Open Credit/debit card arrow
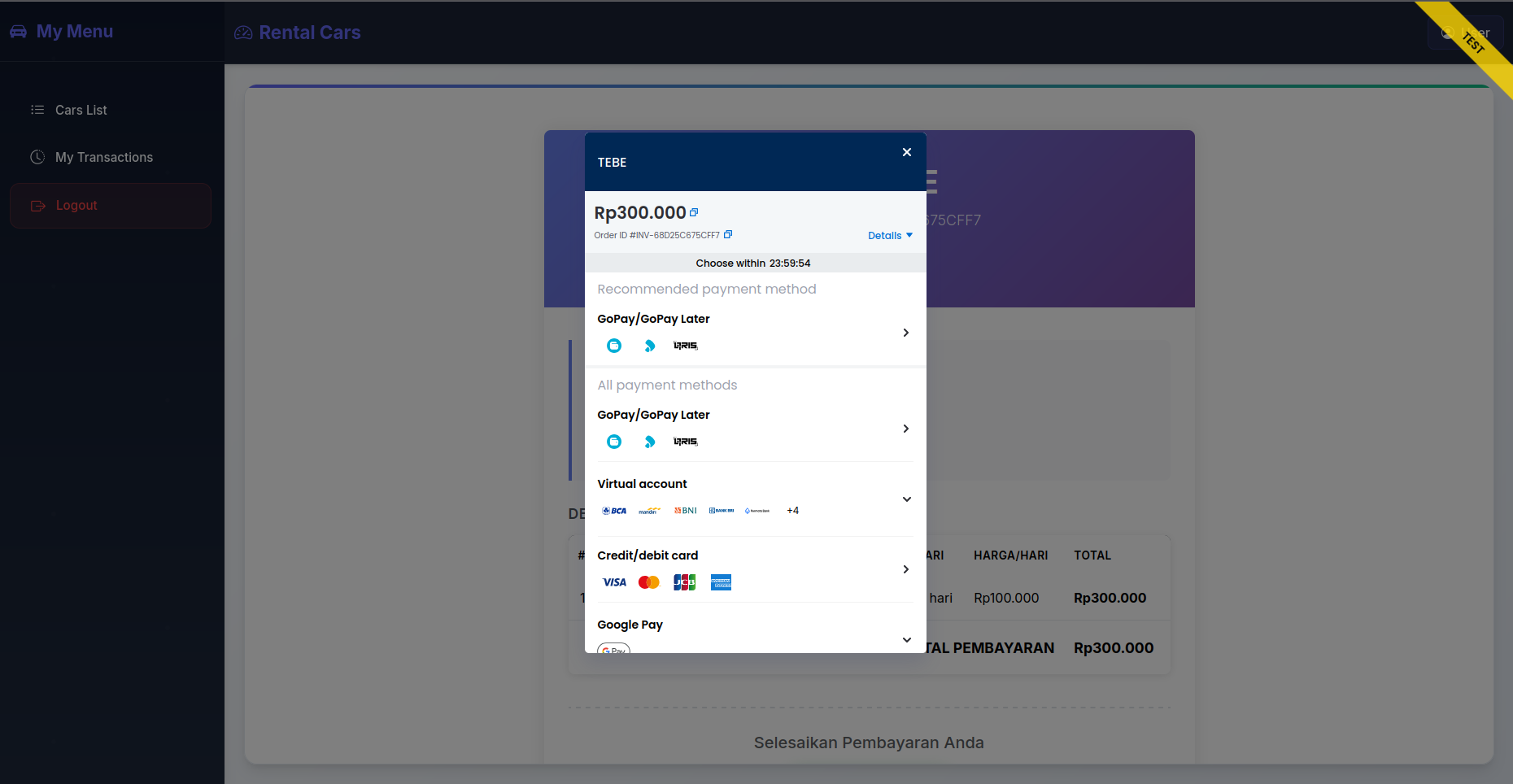Viewport: 1513px width, 784px height. pyautogui.click(x=905, y=569)
